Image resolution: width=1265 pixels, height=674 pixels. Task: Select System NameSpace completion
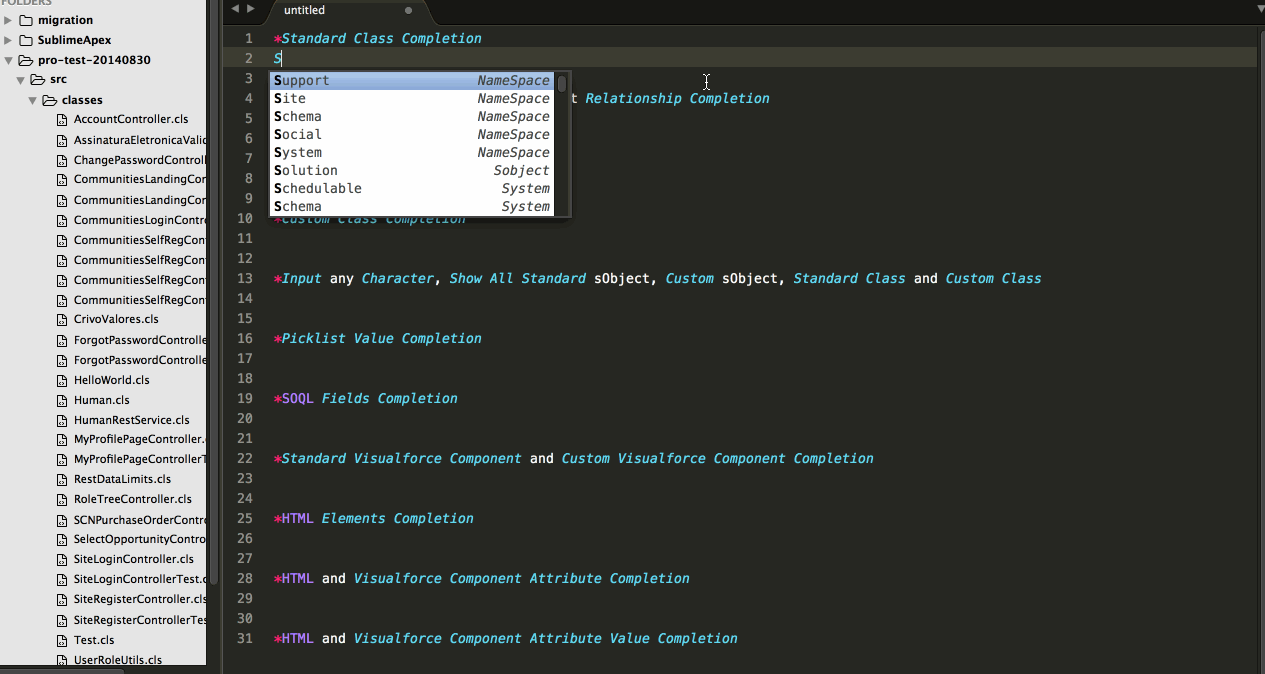(412, 152)
